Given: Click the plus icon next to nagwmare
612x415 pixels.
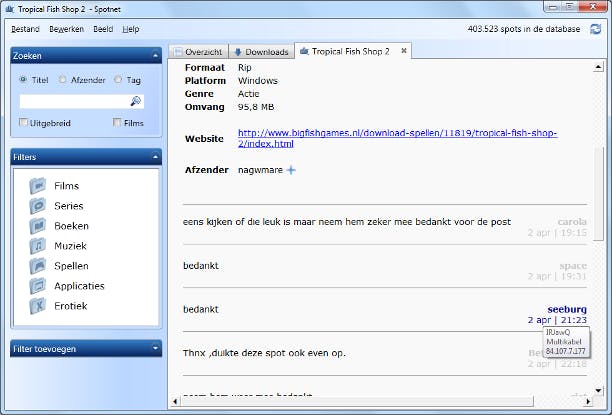Looking at the screenshot, I should pos(291,170).
